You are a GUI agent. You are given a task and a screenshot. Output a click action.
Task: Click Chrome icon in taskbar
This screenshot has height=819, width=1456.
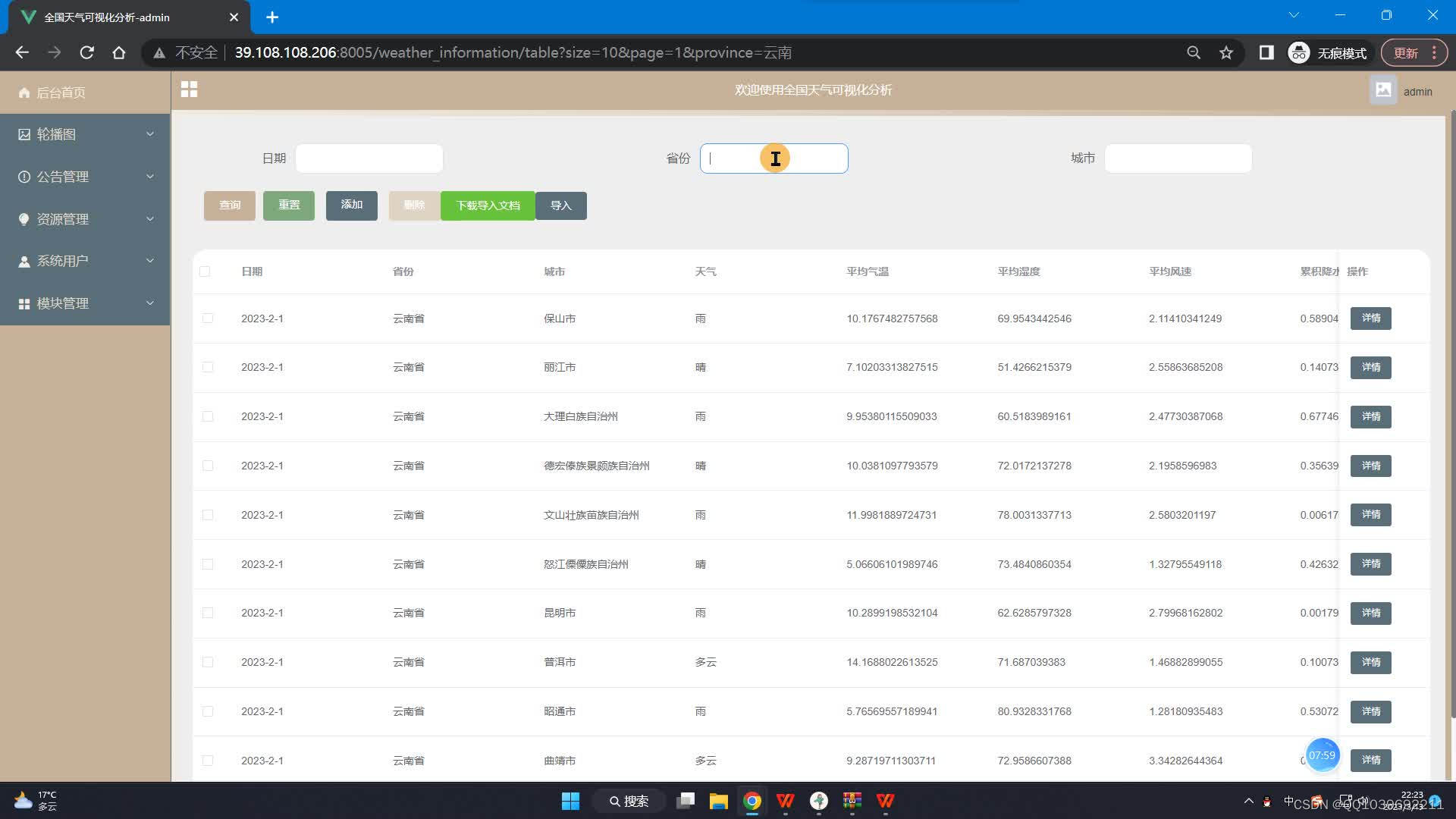click(752, 801)
